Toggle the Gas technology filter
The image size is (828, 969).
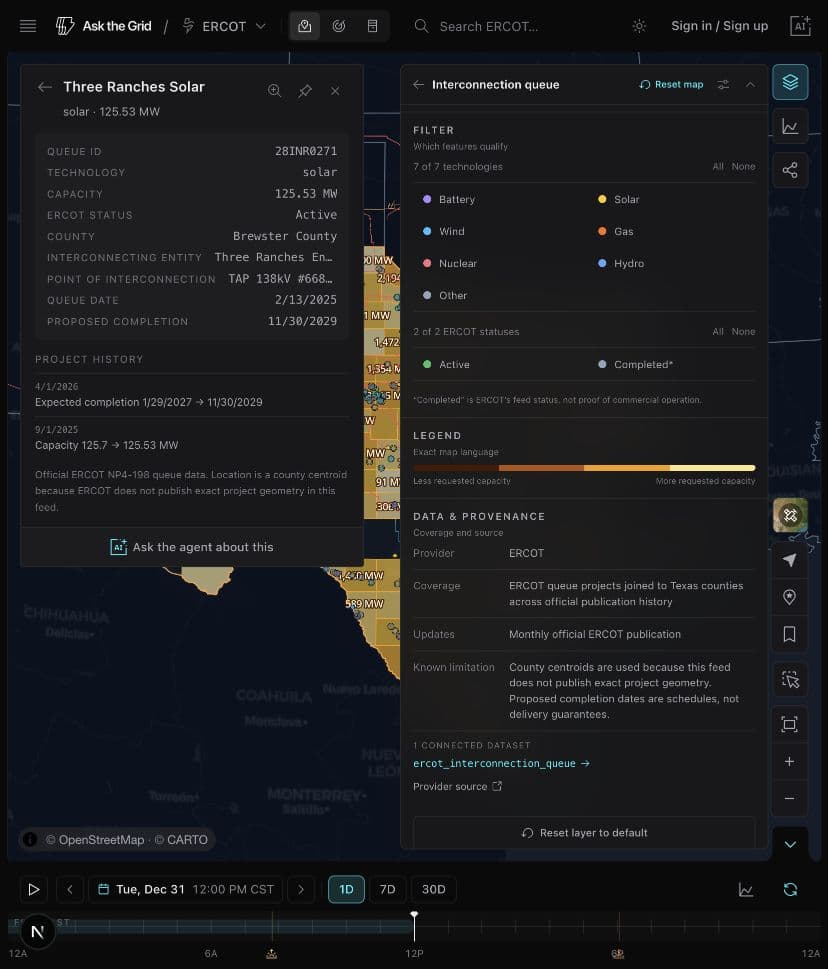(615, 232)
